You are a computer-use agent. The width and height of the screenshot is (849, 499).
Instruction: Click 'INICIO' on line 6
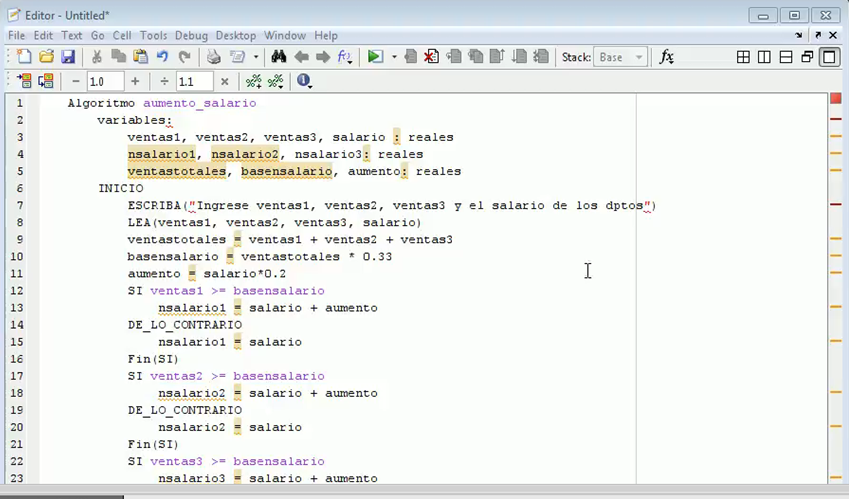pos(121,188)
